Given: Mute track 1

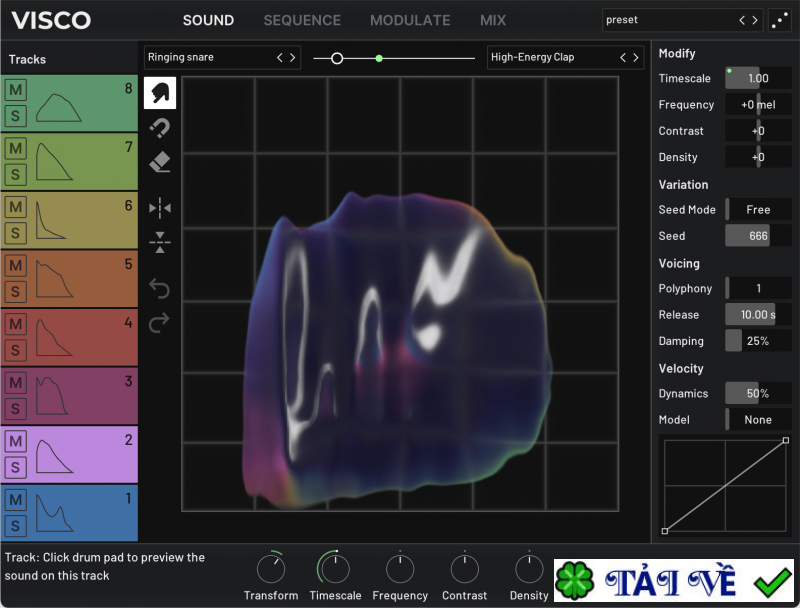Looking at the screenshot, I should coord(15,499).
